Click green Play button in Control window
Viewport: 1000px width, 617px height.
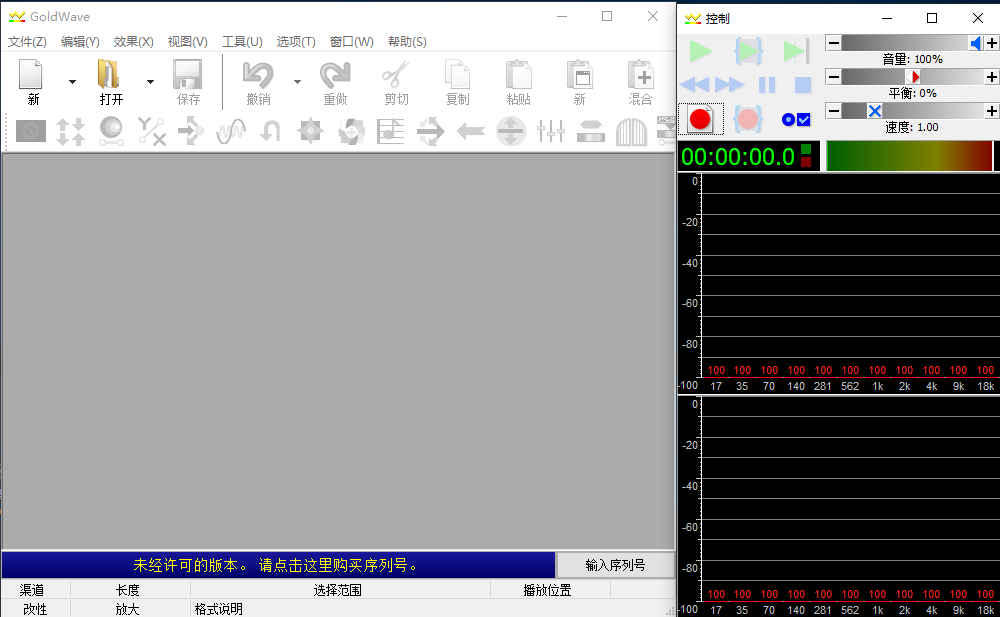pyautogui.click(x=700, y=51)
